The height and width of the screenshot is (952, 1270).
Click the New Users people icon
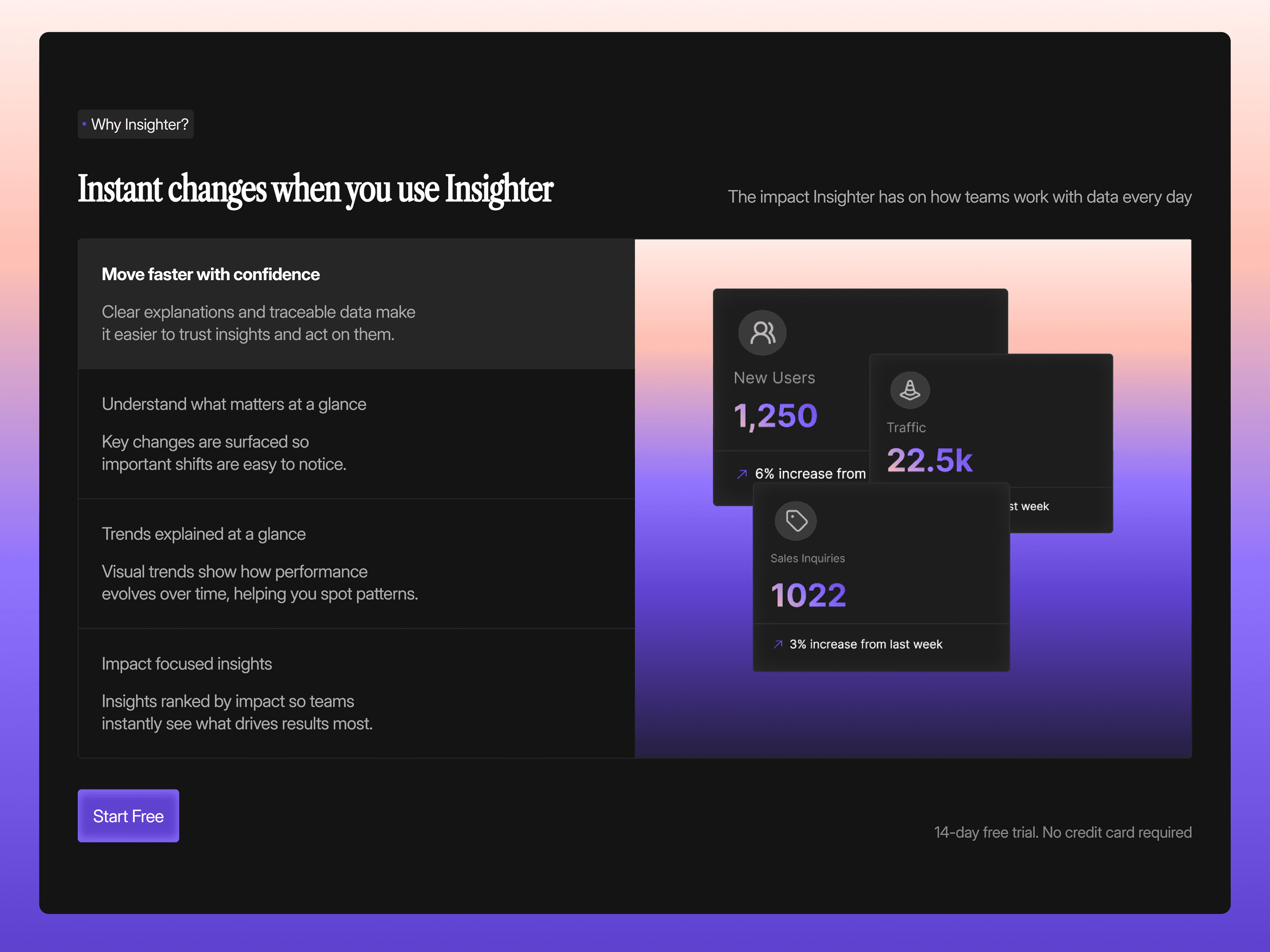(x=762, y=333)
